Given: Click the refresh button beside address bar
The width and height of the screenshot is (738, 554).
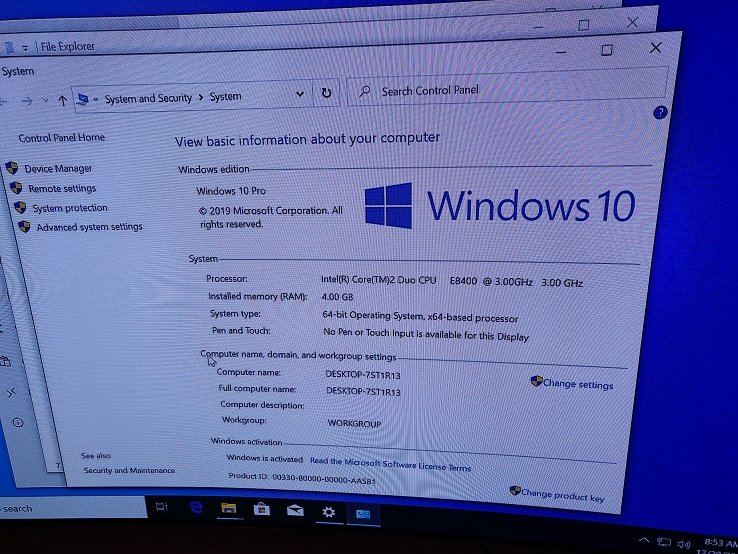Looking at the screenshot, I should coord(326,93).
